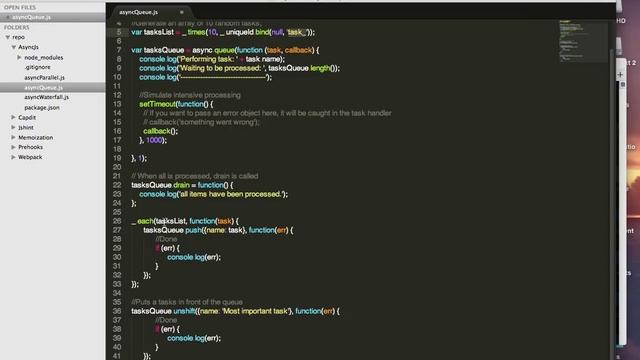Click 'all items have been processed.' string
The image size is (640, 360).
pyautogui.click(x=231, y=194)
